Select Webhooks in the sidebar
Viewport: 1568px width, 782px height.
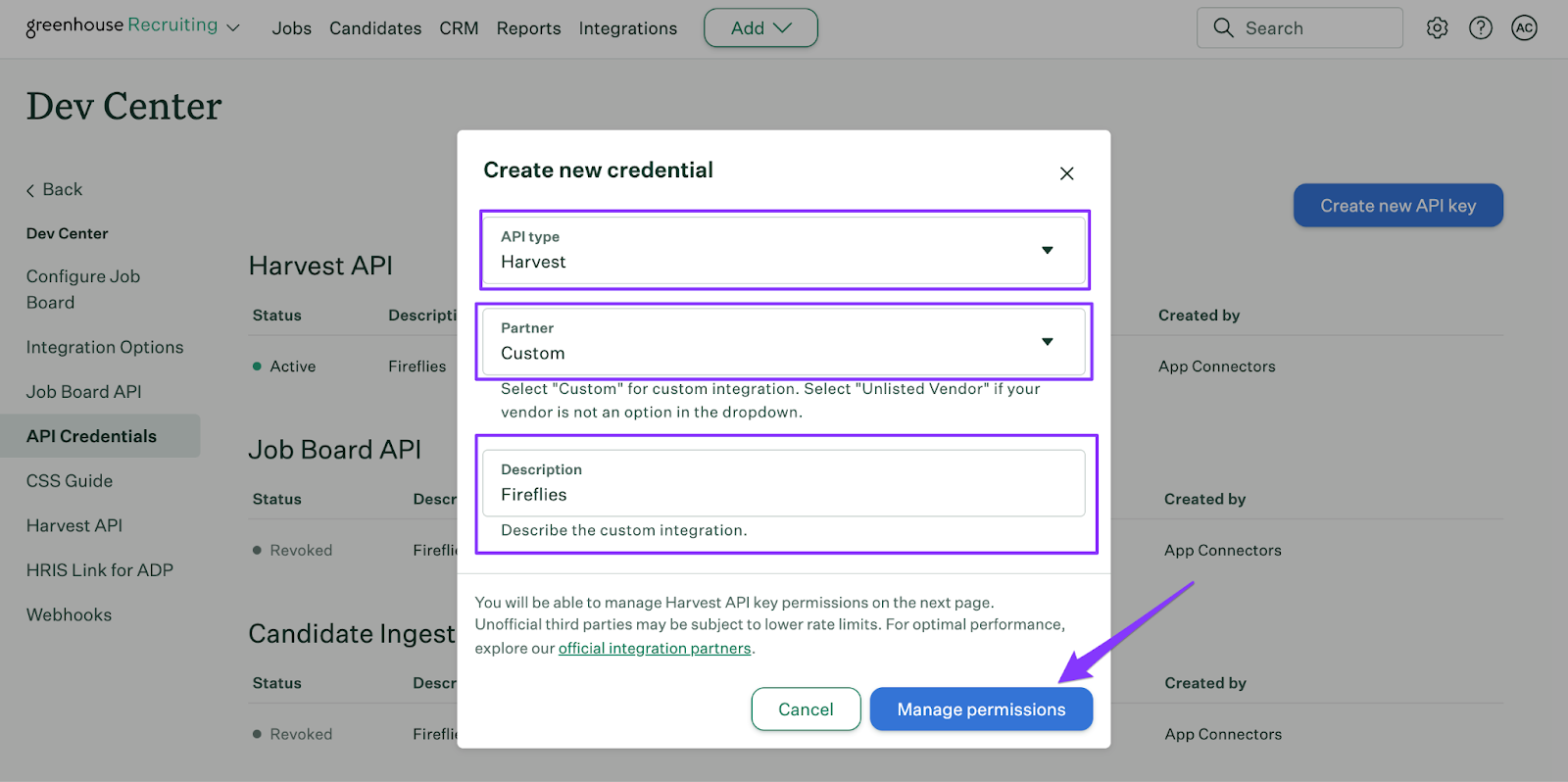tap(70, 614)
